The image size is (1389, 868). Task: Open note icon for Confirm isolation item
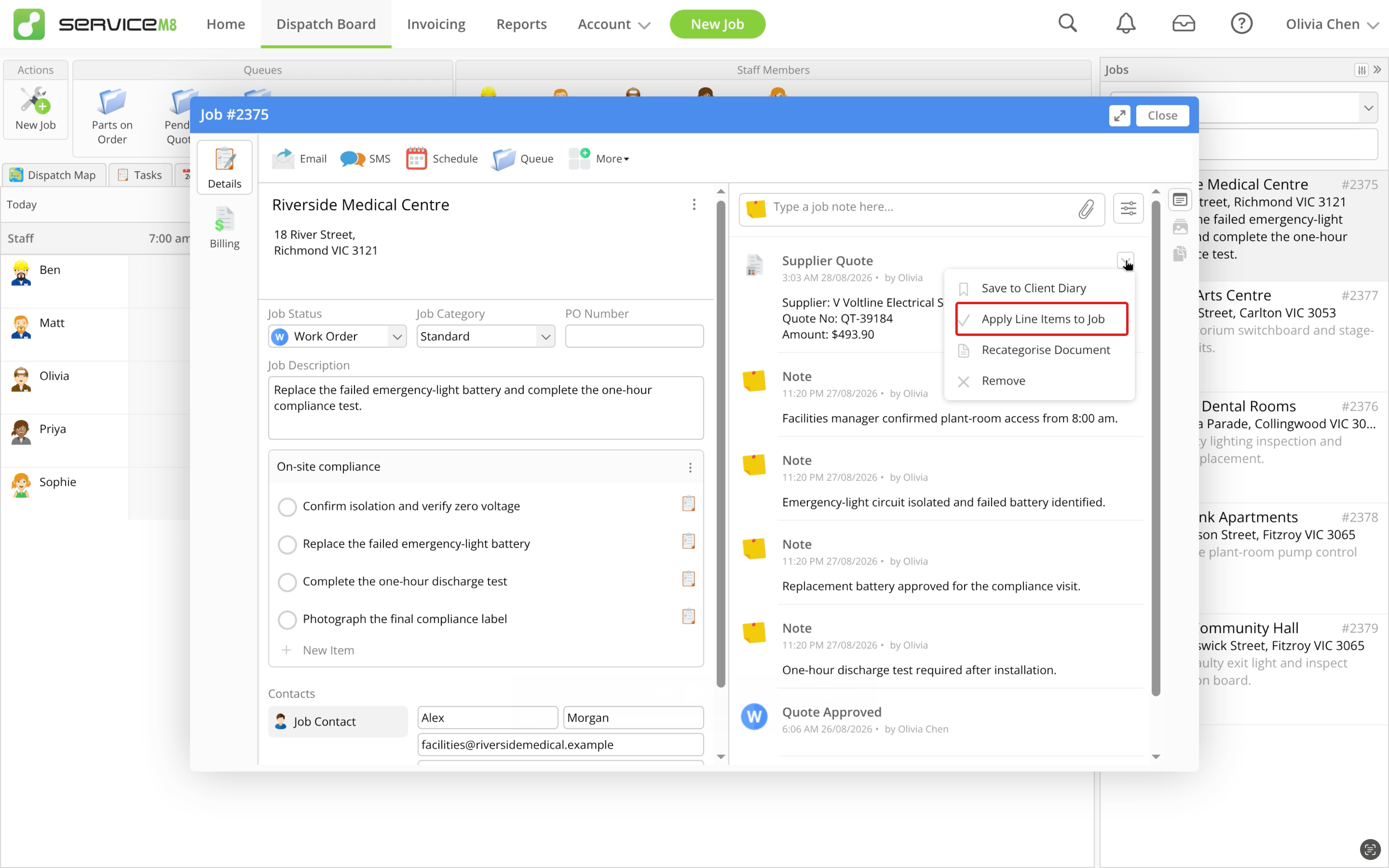[688, 504]
